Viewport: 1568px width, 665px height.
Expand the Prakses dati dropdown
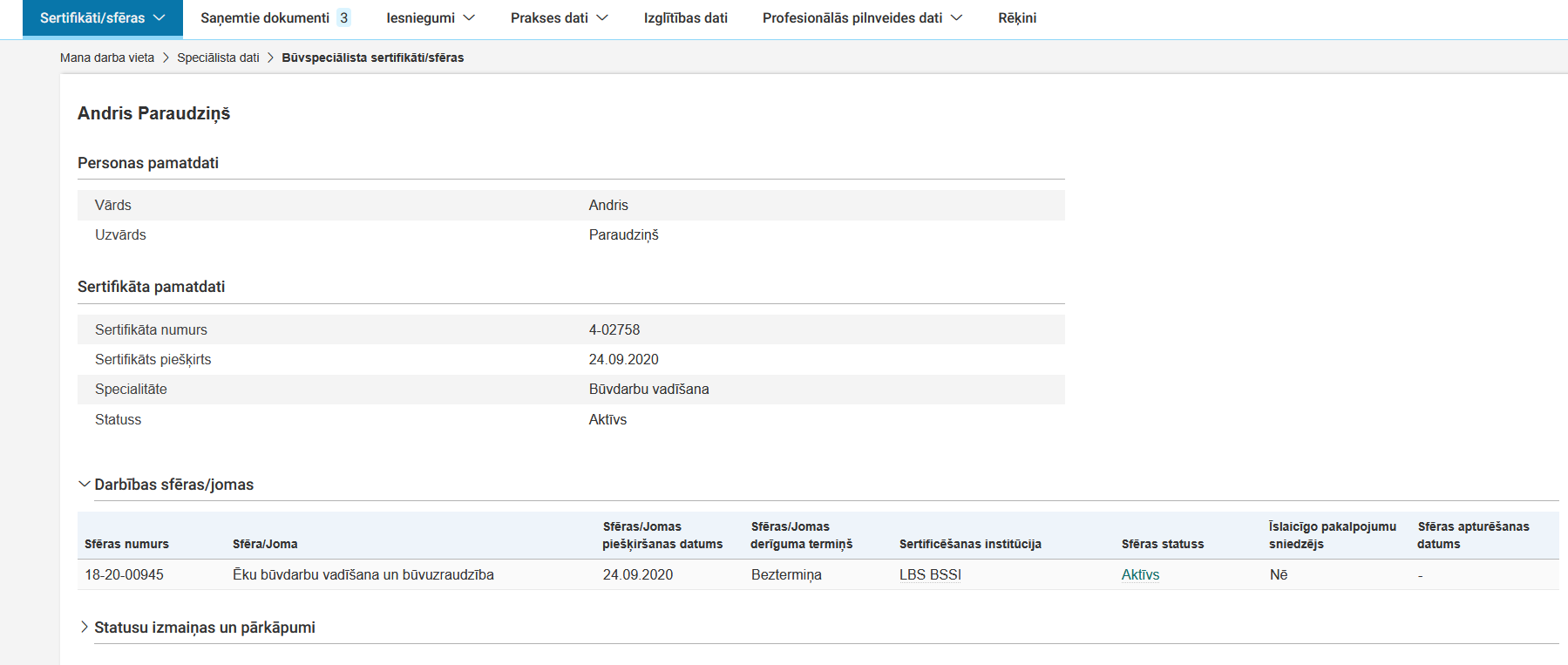(559, 18)
